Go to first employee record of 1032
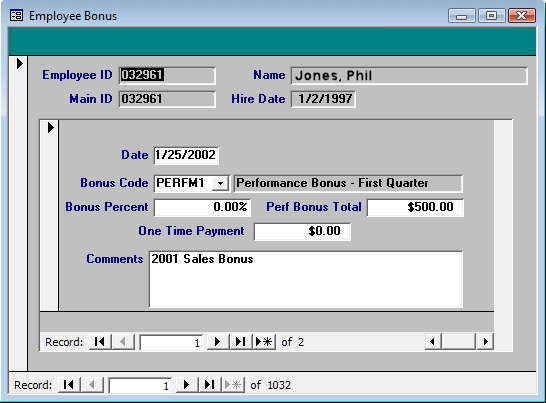This screenshot has height=403, width=546. point(69,385)
